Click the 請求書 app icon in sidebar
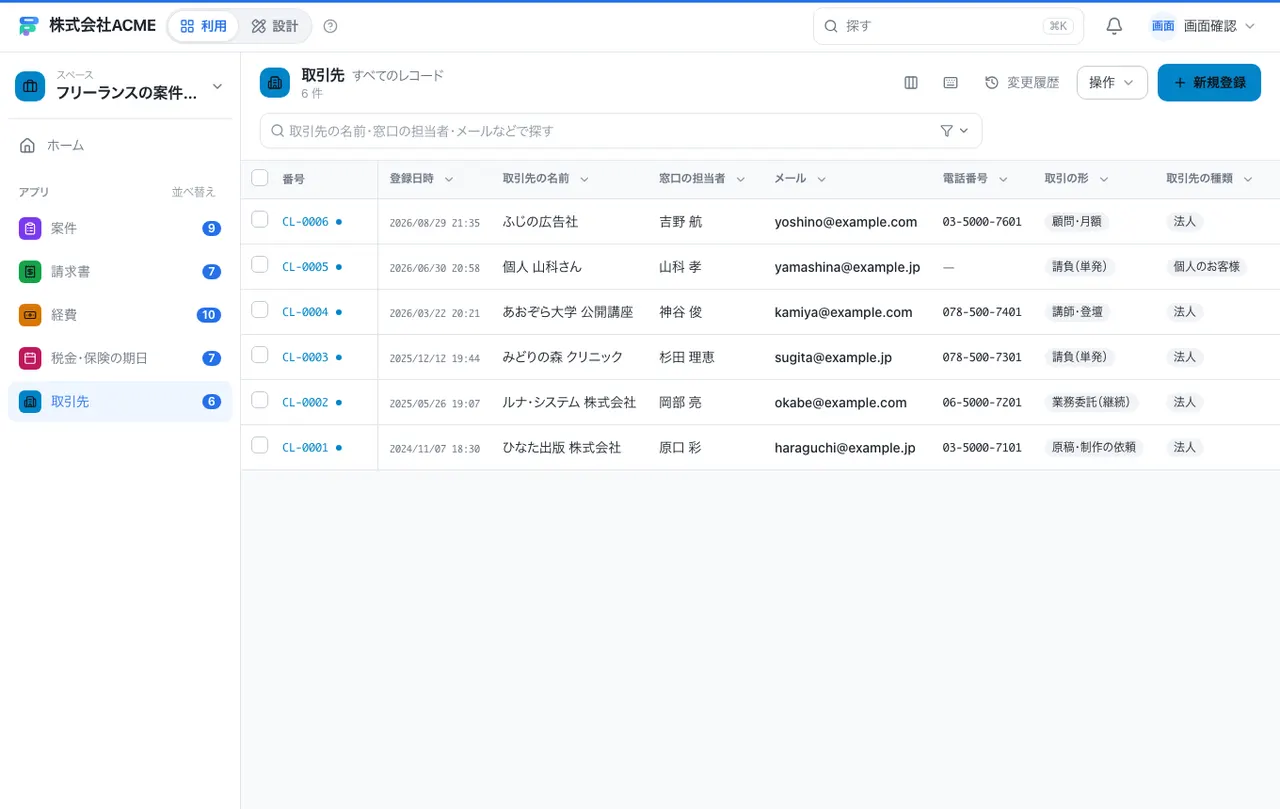Viewport: 1280px width, 809px height. pyautogui.click(x=30, y=271)
